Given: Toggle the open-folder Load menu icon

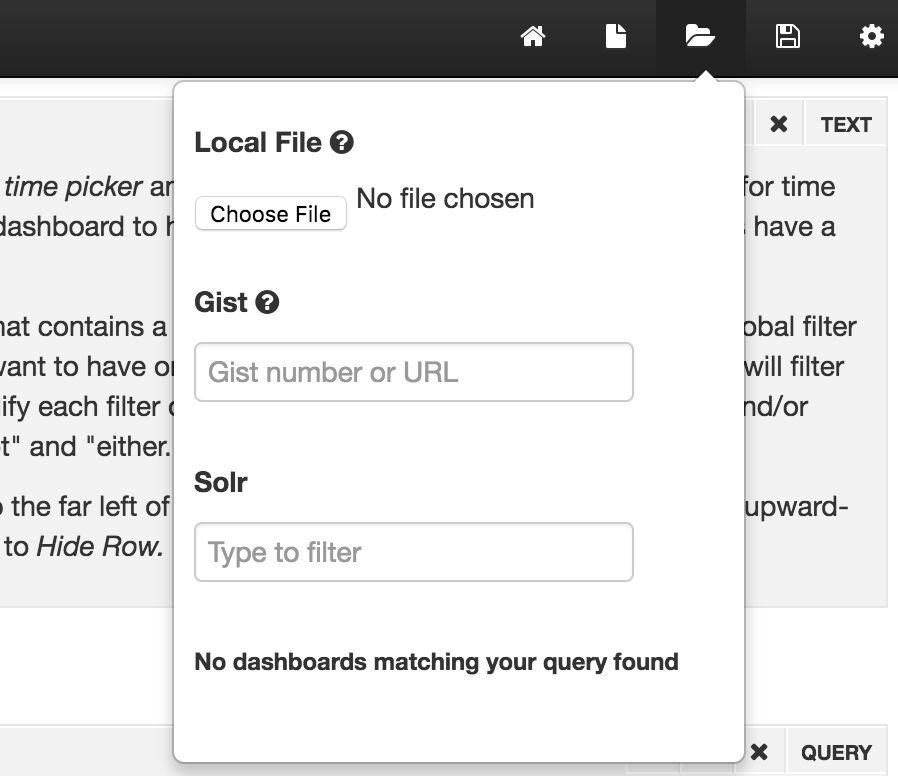Looking at the screenshot, I should [x=700, y=37].
